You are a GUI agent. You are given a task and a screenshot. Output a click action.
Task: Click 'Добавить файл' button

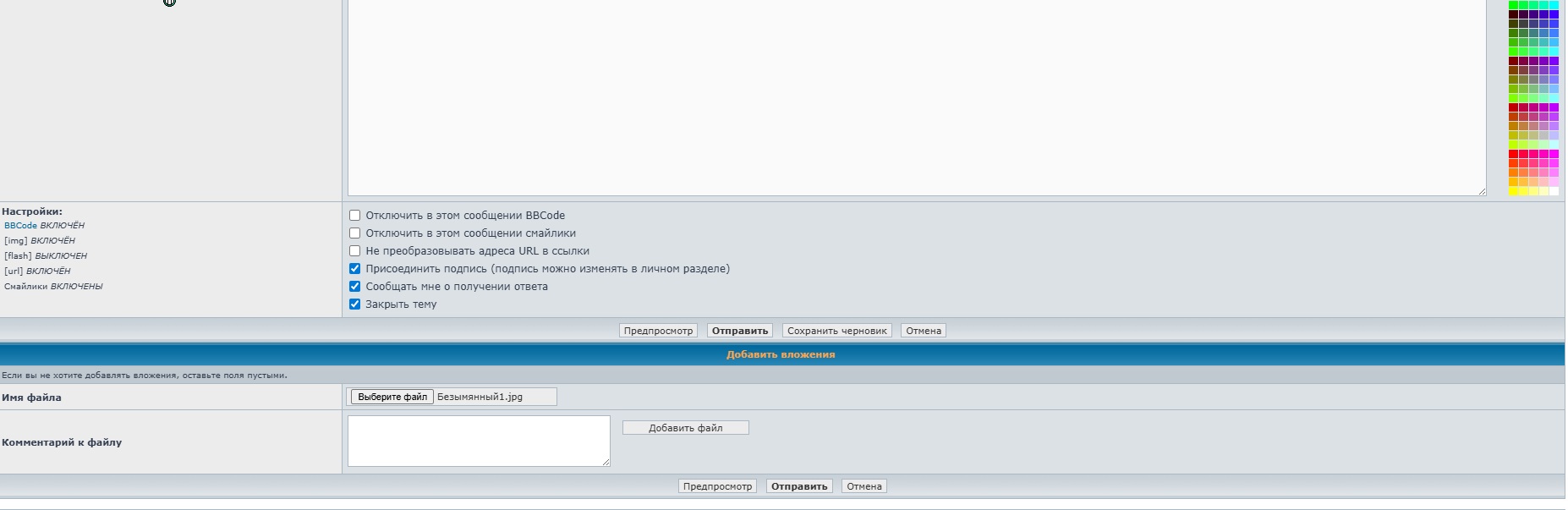pos(685,428)
